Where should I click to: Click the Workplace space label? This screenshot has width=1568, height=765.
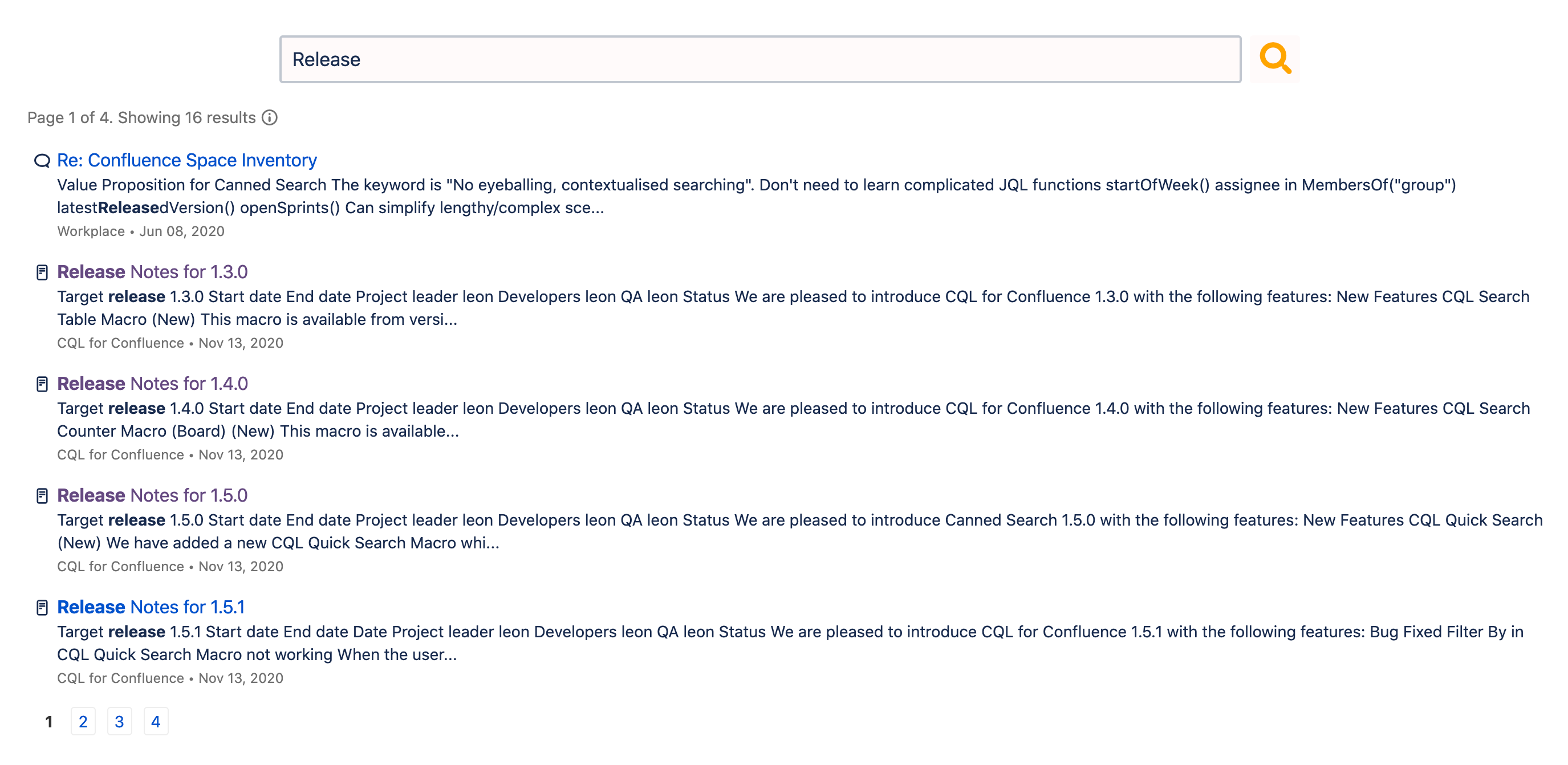point(91,231)
